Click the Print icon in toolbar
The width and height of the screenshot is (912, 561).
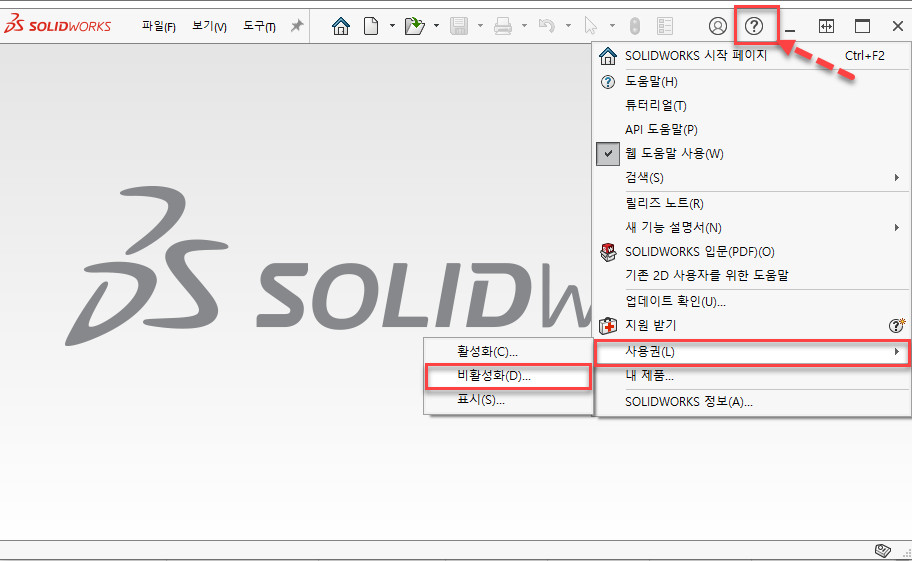click(x=503, y=26)
